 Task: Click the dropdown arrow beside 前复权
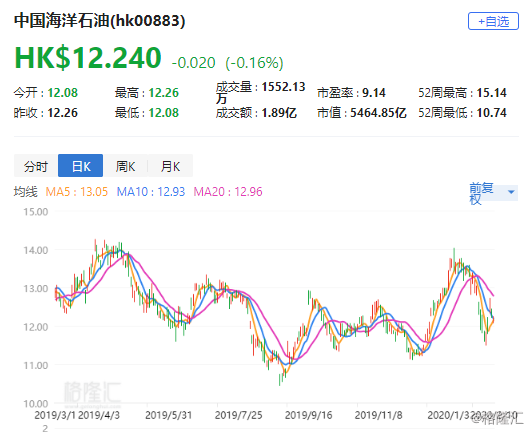pos(511,192)
